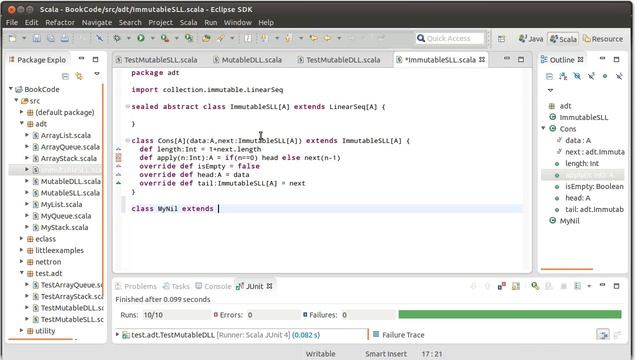Expand test.adt.TestMutableDLL result node
The height and width of the screenshot is (360, 640).
117,335
